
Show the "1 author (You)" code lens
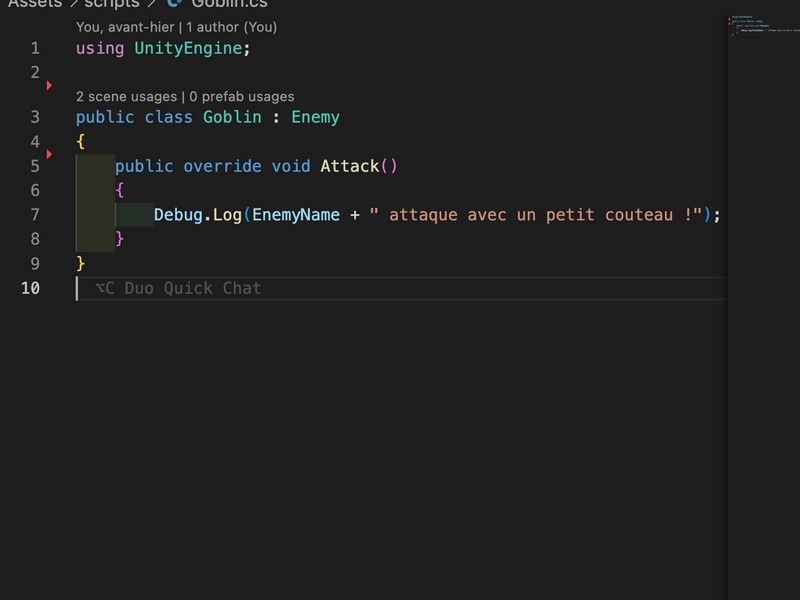coord(231,27)
